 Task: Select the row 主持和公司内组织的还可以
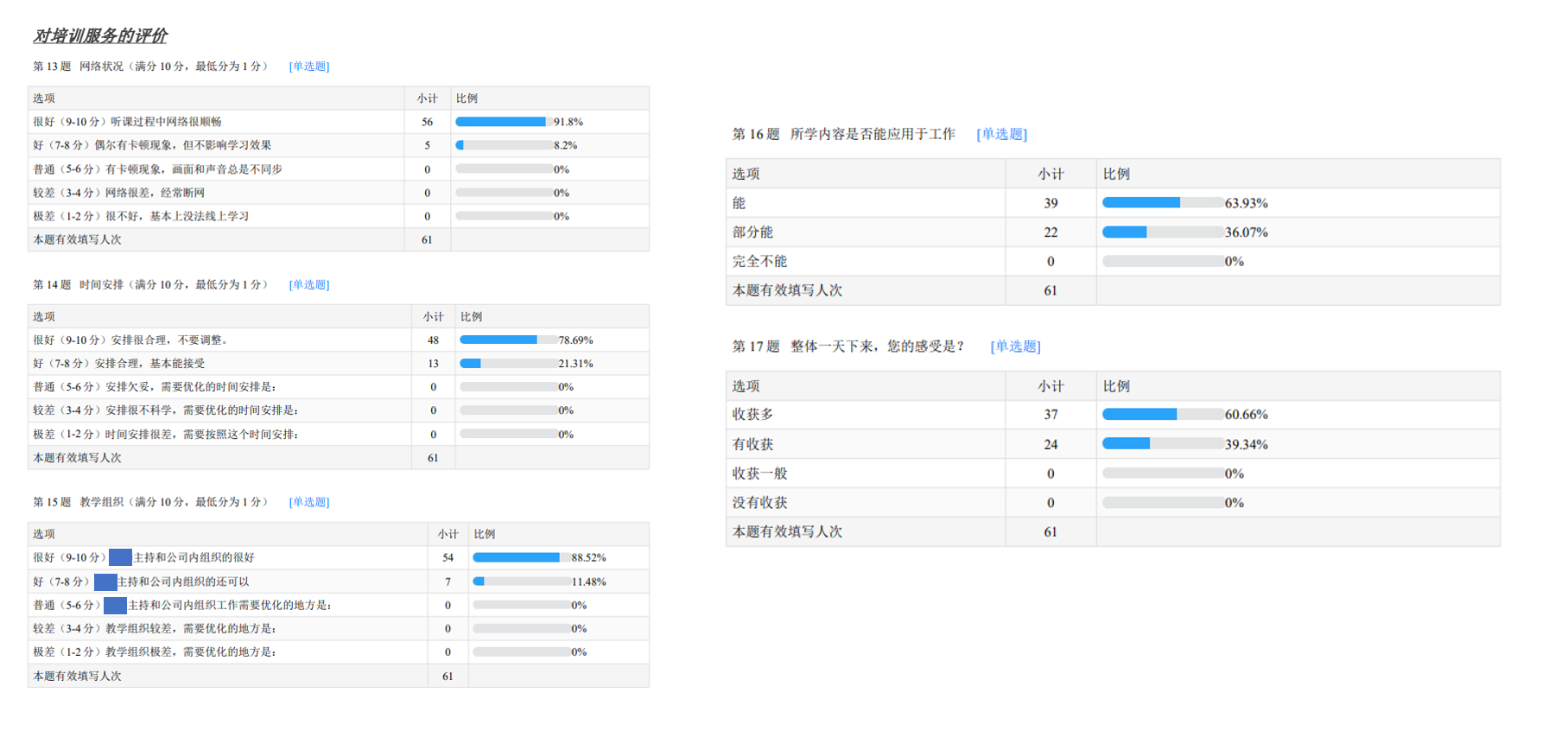pos(339,582)
